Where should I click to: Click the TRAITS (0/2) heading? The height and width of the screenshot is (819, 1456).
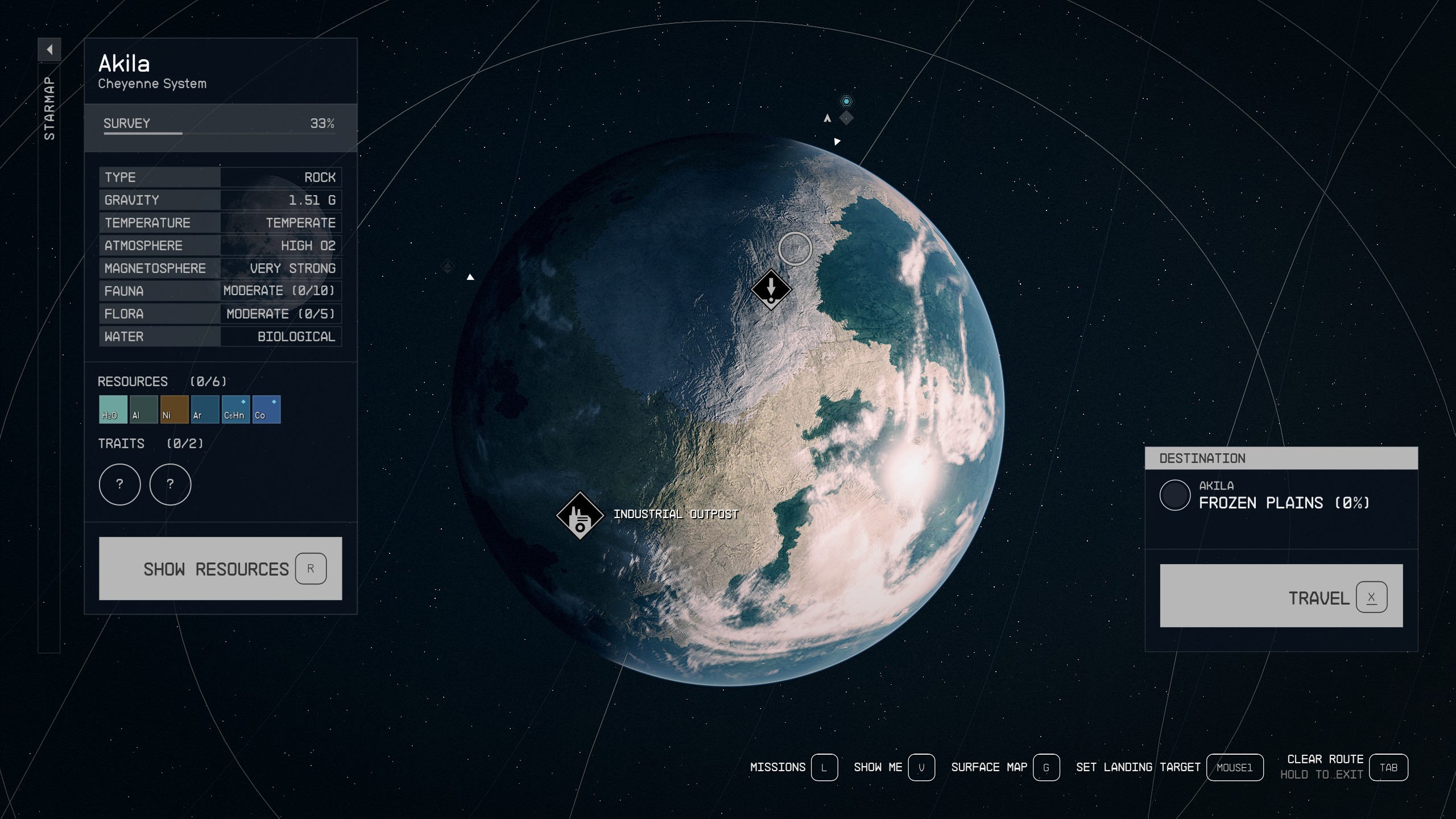(x=150, y=444)
